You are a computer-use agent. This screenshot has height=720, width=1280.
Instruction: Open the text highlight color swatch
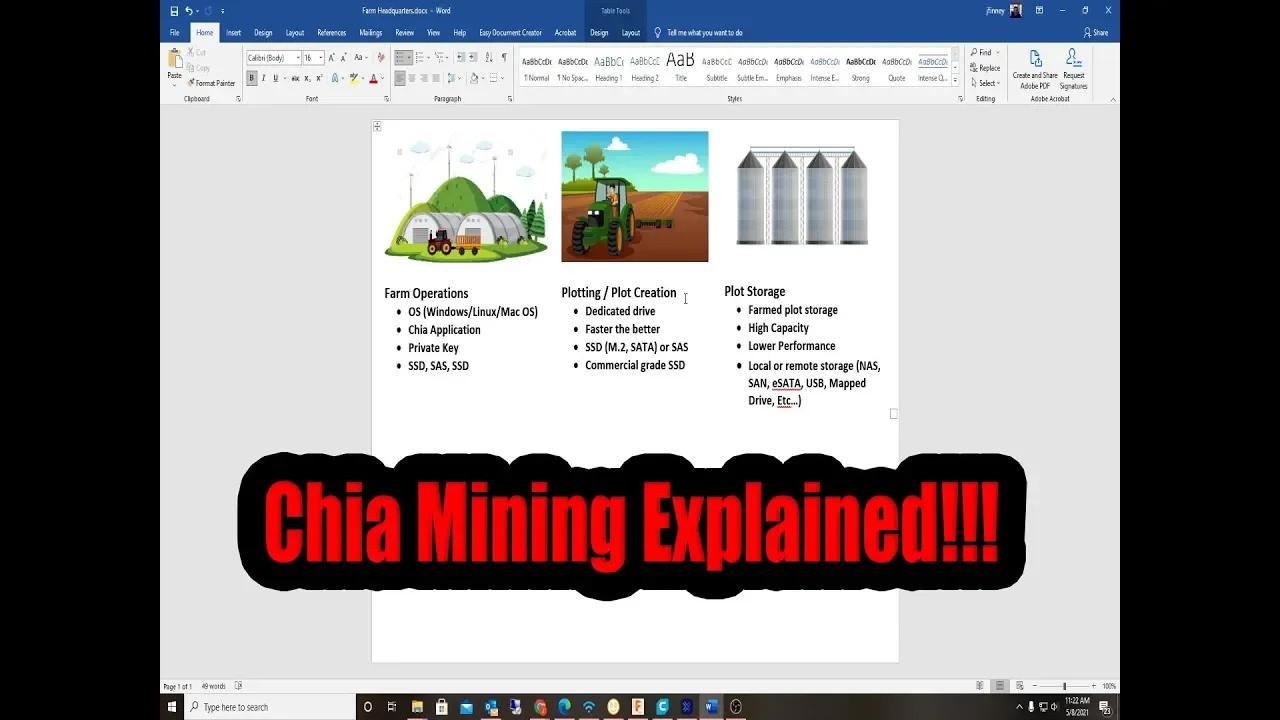[x=352, y=77]
